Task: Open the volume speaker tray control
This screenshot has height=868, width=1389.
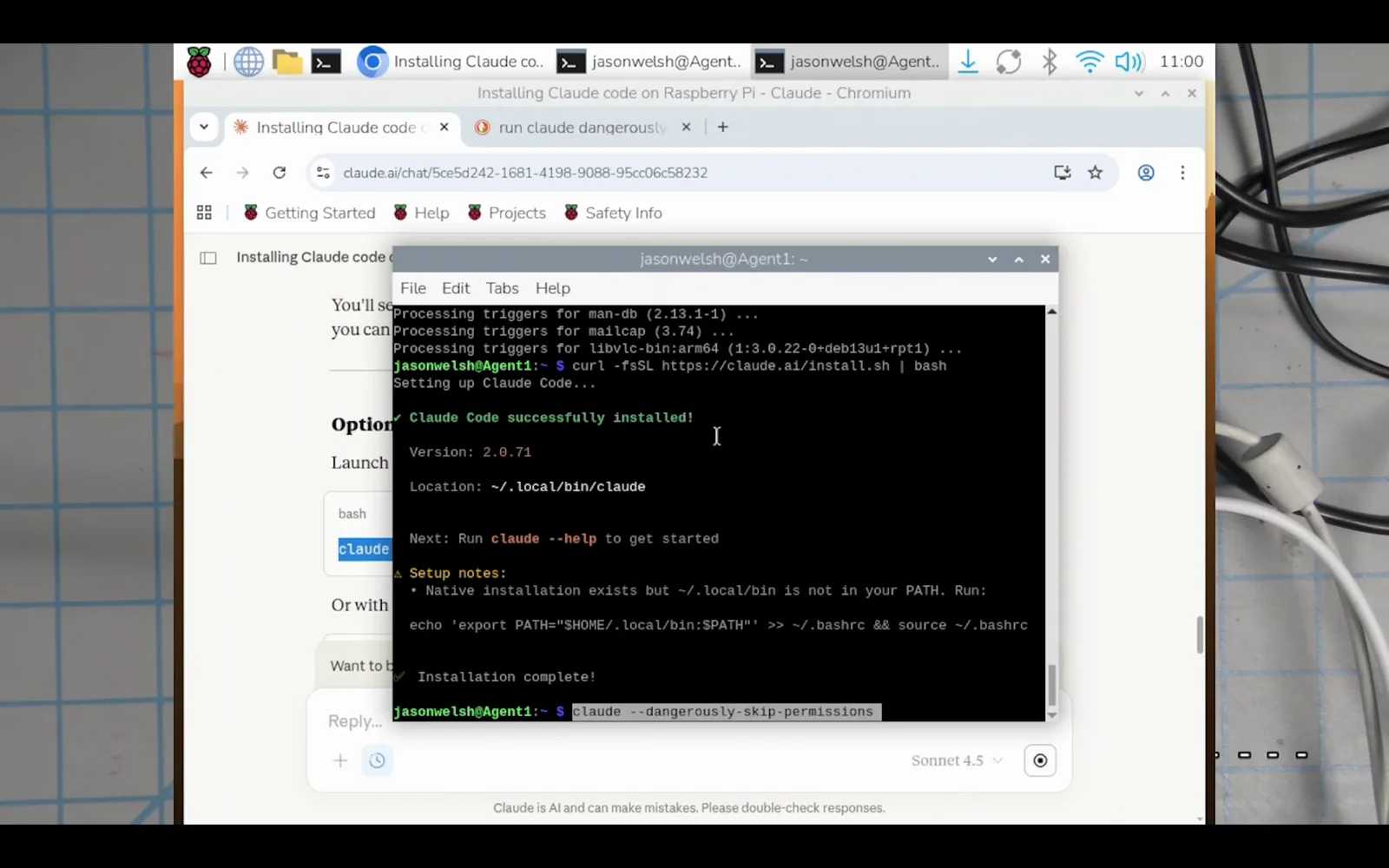Action: pos(1129,62)
